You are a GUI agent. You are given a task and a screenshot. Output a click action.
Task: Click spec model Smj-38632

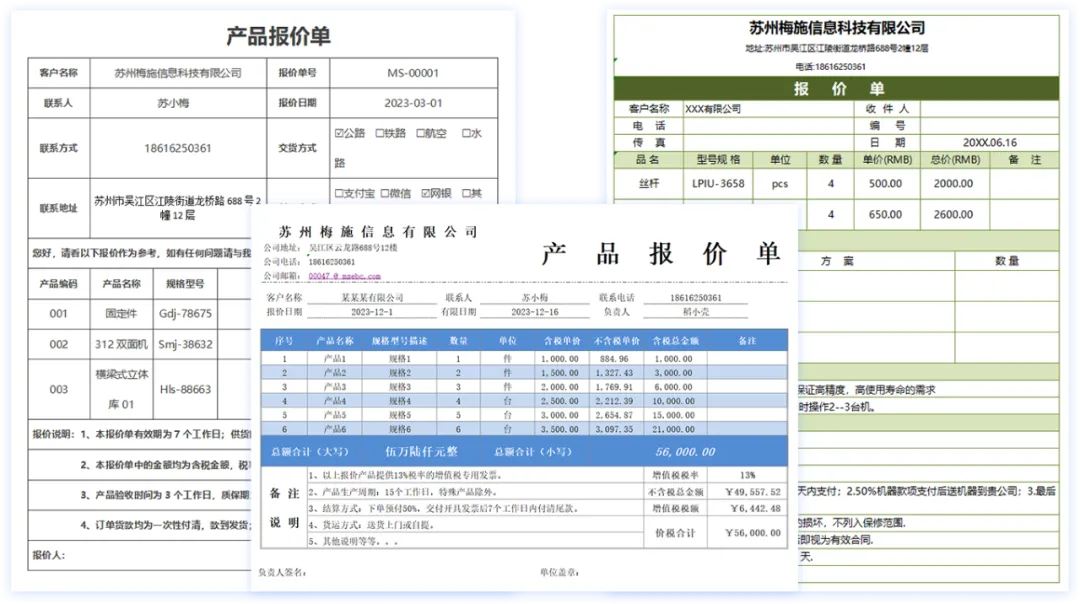click(x=185, y=344)
